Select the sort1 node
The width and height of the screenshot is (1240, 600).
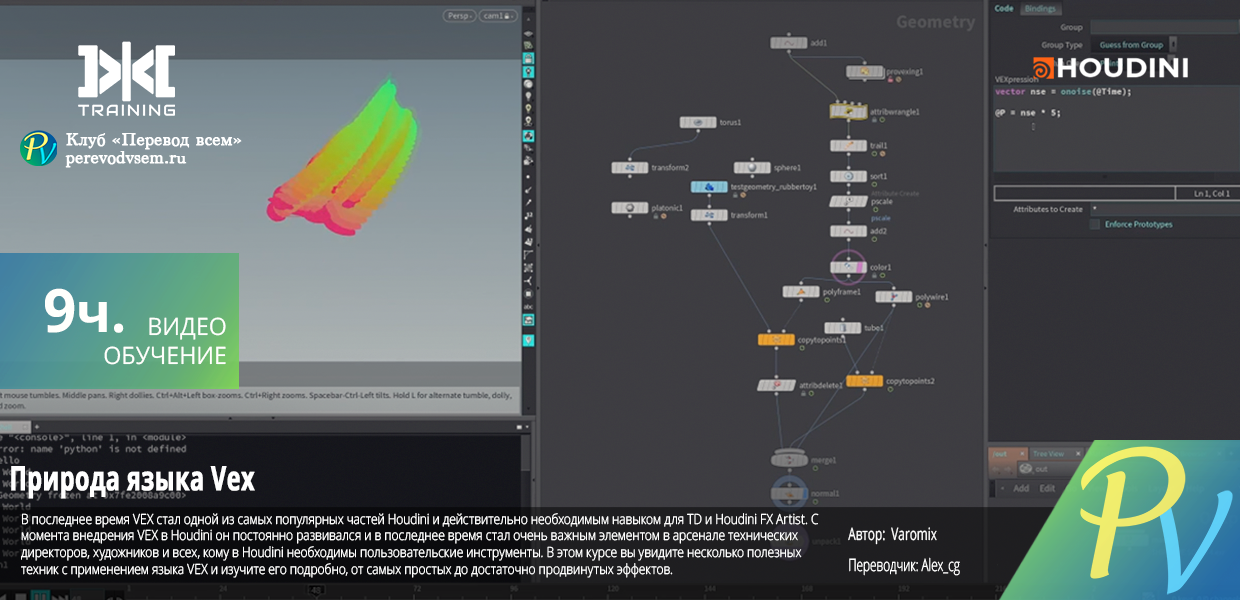848,176
